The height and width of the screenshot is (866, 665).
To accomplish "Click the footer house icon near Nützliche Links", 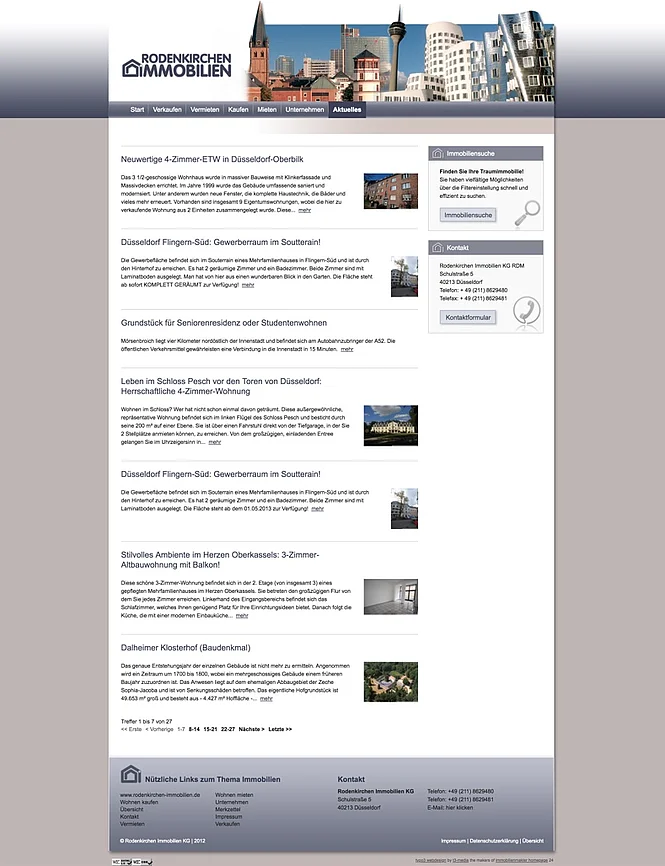I will [130, 775].
